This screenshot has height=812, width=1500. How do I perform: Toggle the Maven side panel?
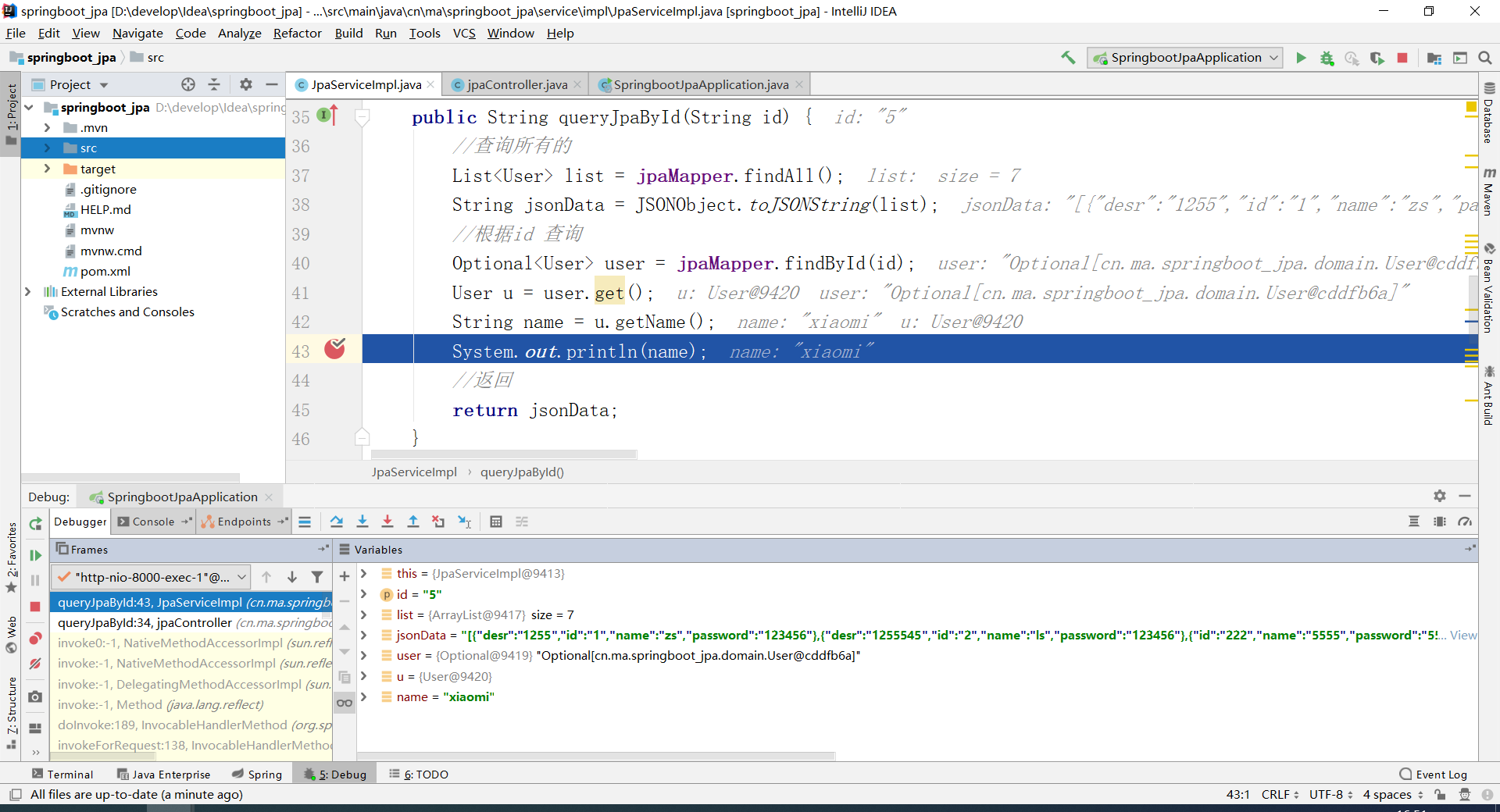click(1489, 191)
